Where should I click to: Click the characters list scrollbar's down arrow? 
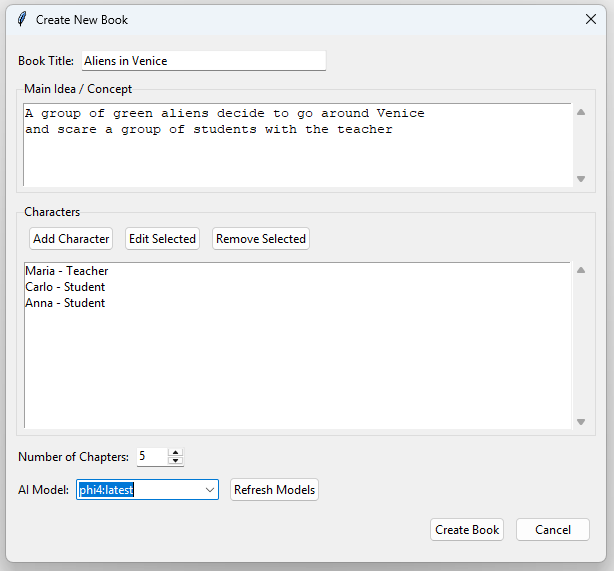coord(581,422)
